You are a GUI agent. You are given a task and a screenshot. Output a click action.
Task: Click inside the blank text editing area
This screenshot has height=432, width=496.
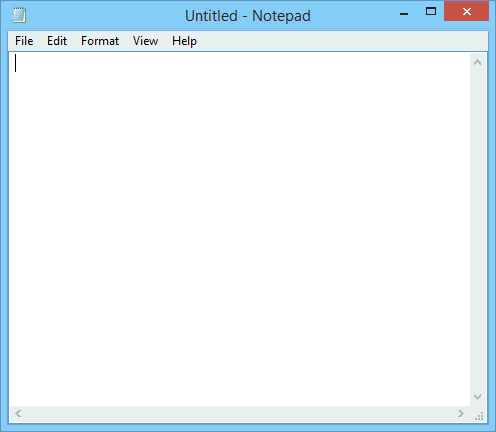pos(239,229)
